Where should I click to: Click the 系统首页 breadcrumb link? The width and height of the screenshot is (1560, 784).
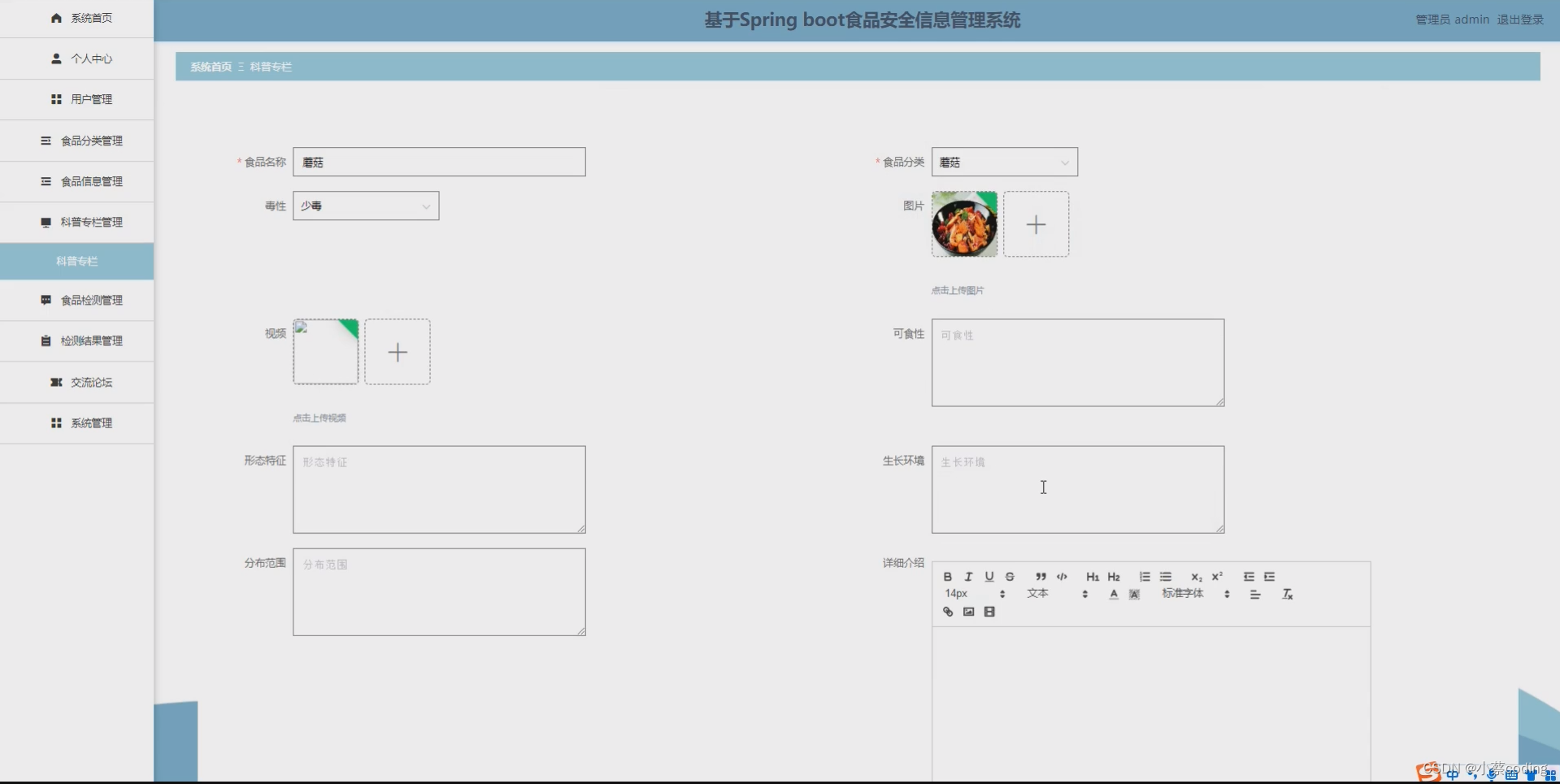pos(211,67)
